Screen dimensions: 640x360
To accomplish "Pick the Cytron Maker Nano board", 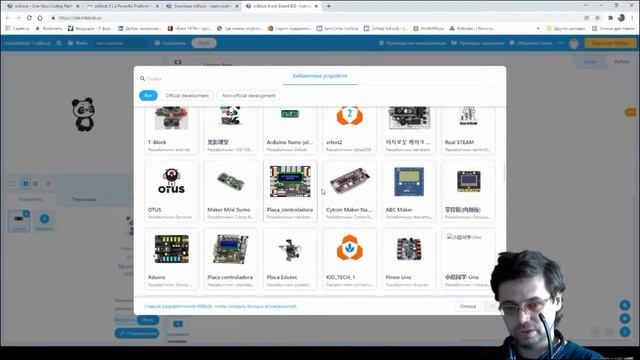I will [x=349, y=191].
